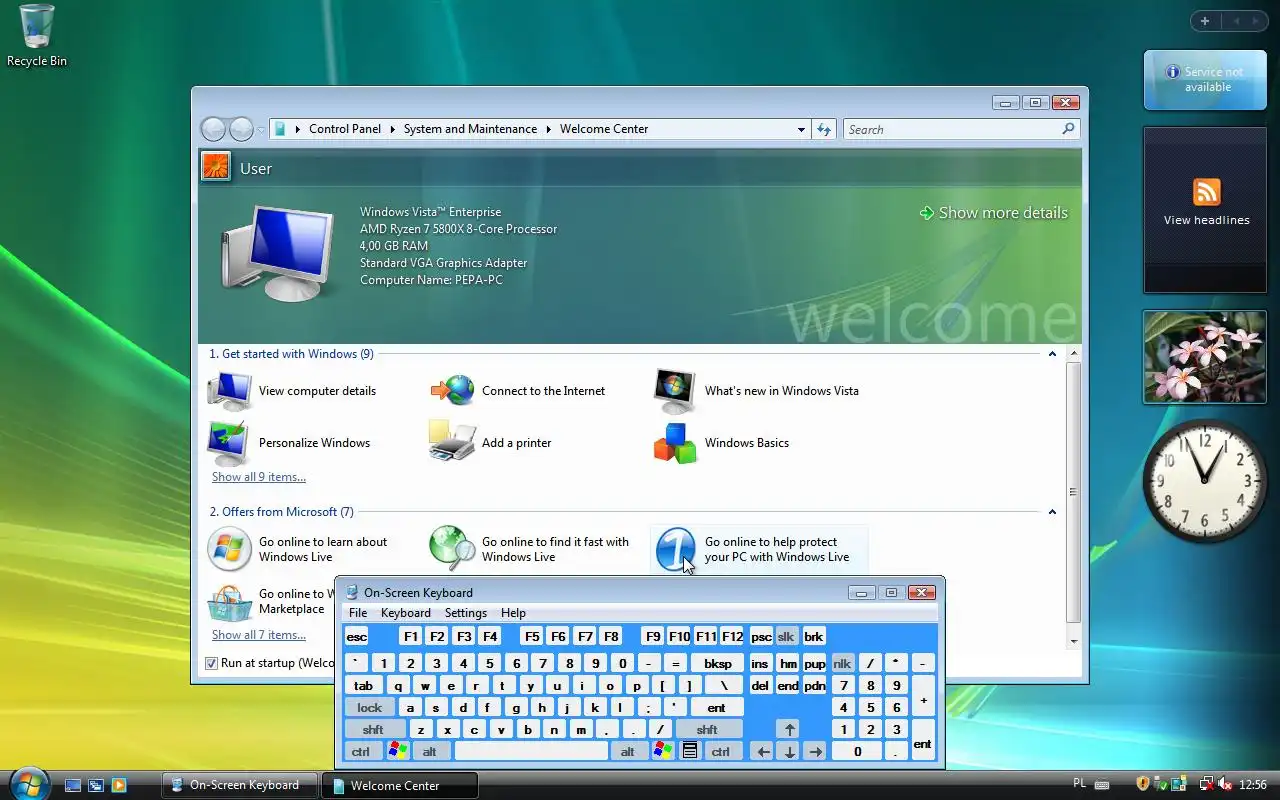This screenshot has height=800, width=1280.
Task: Click the View computer details icon
Action: pos(230,391)
